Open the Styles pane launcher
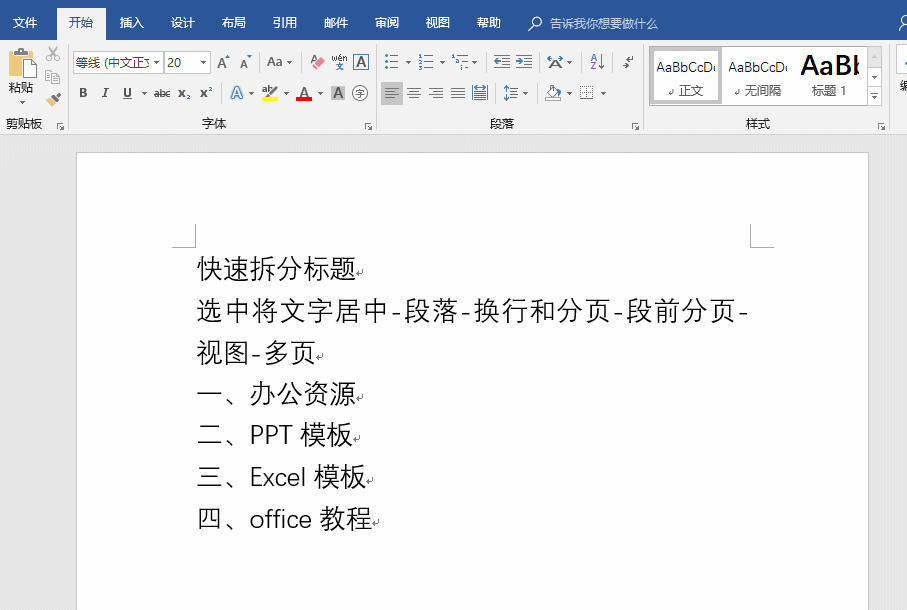This screenshot has height=610, width=907. pos(881,126)
